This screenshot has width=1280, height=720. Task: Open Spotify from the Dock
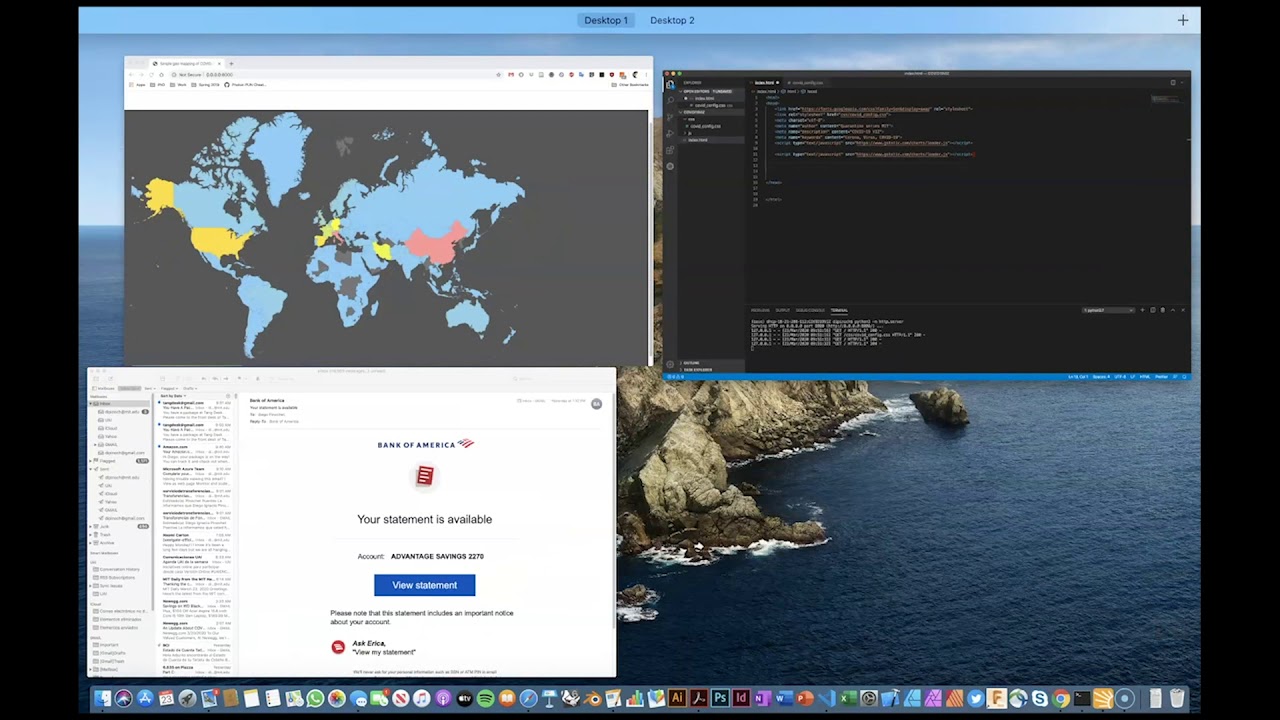pyautogui.click(x=485, y=699)
